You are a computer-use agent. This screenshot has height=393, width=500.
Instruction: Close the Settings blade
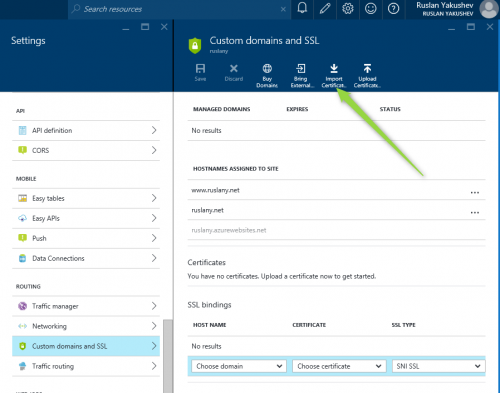[164, 27]
